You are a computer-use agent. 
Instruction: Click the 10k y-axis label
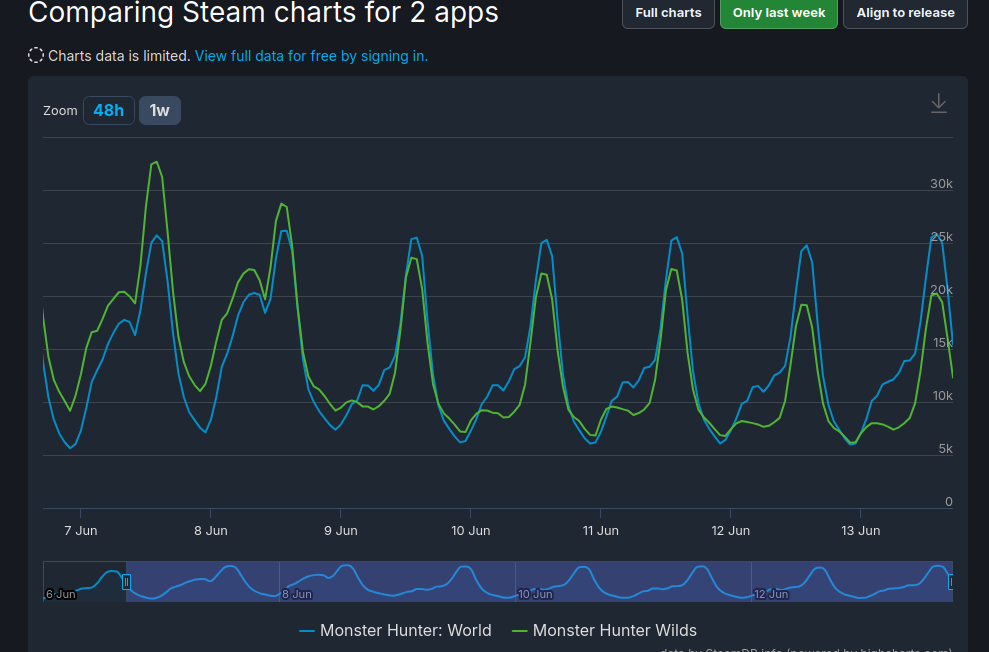[x=942, y=395]
